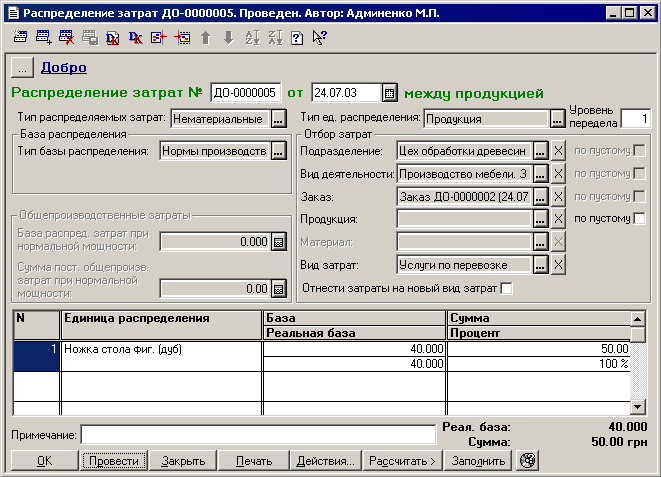Screen dimensions: 661x477
Task: Clear the Вид затрат field with X
Action: coord(558,265)
